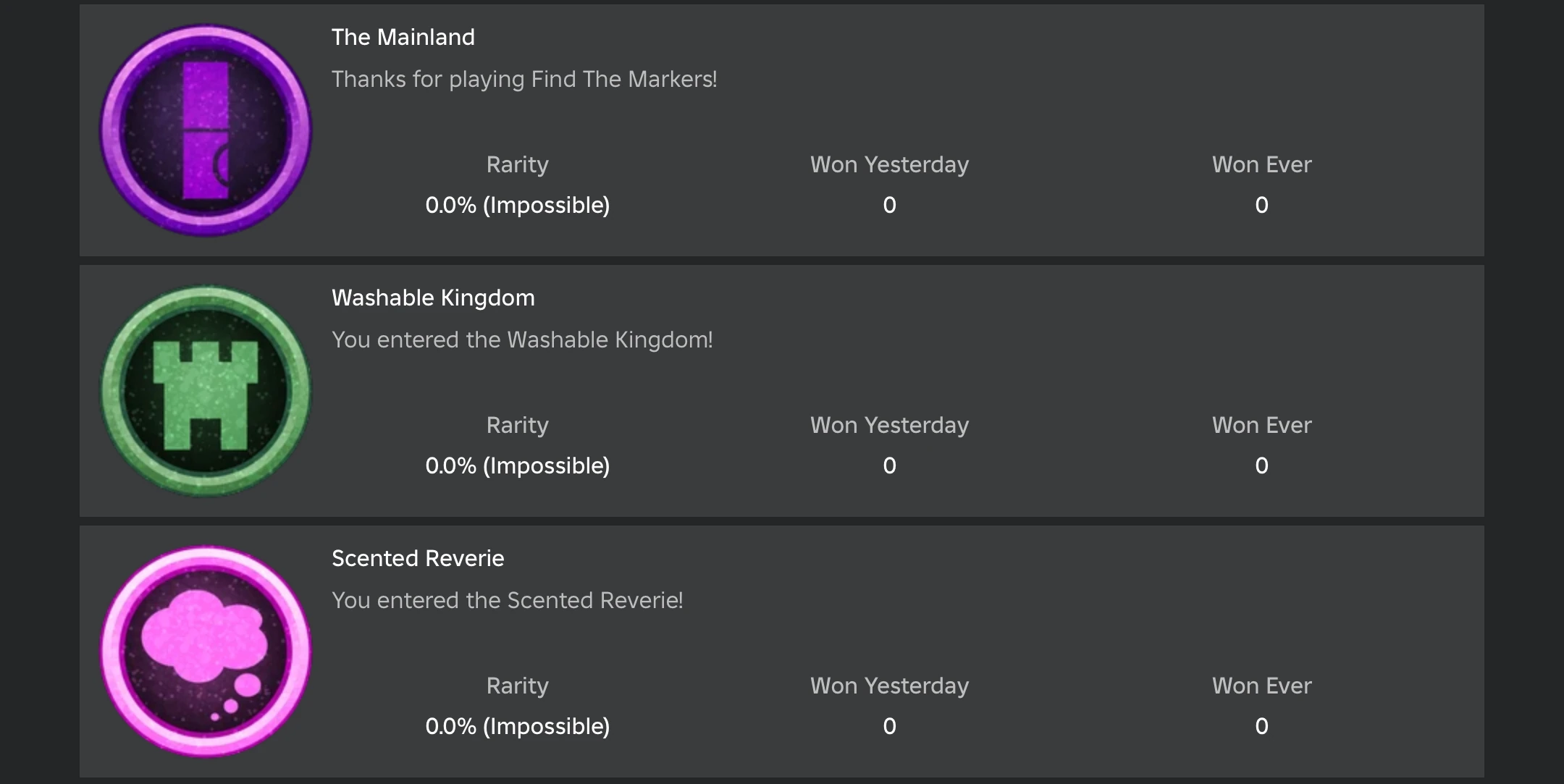The width and height of the screenshot is (1564, 784).
Task: Select the 'Scented Reverie' title text
Action: tap(417, 557)
